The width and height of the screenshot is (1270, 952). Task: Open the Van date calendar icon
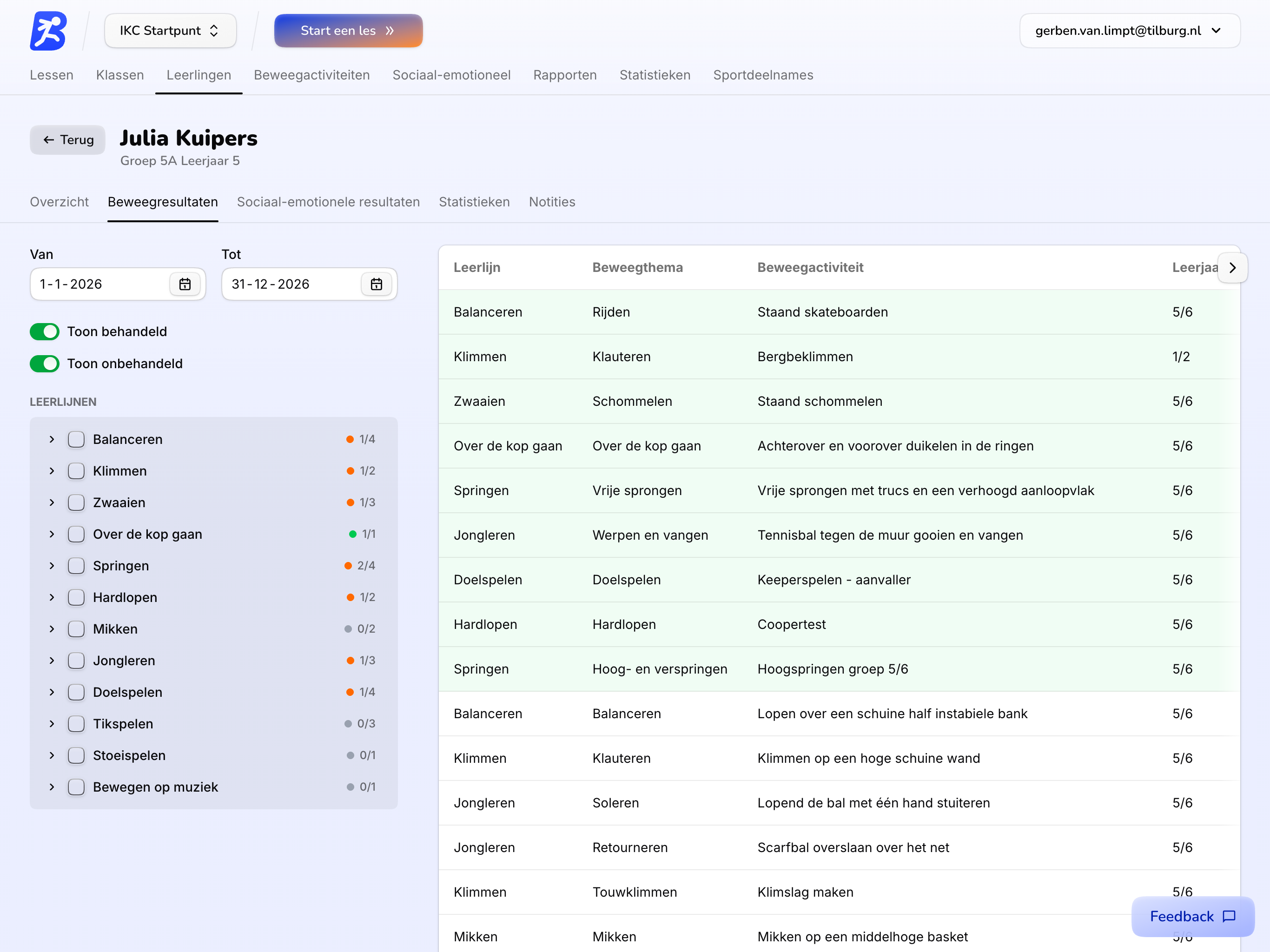[x=185, y=284]
